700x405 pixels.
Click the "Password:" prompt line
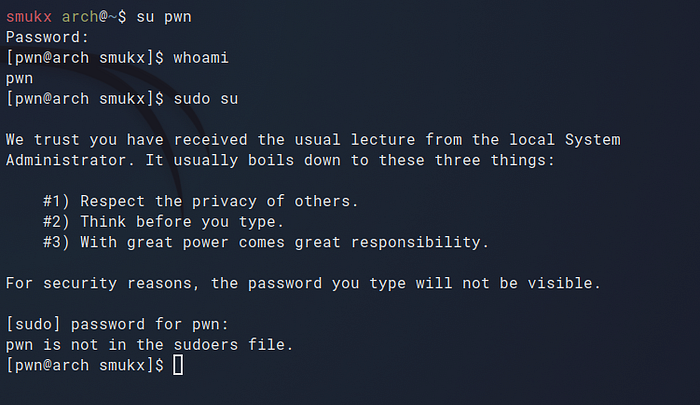point(42,37)
